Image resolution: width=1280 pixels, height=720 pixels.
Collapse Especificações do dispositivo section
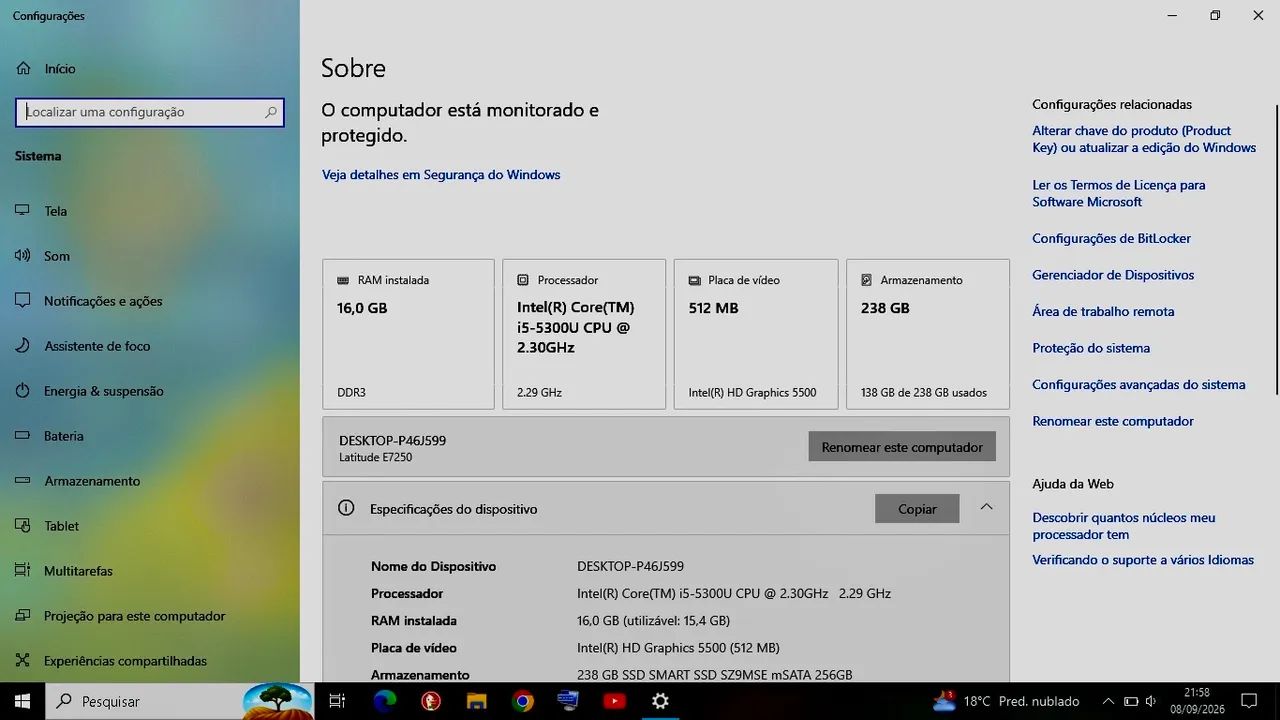point(987,507)
